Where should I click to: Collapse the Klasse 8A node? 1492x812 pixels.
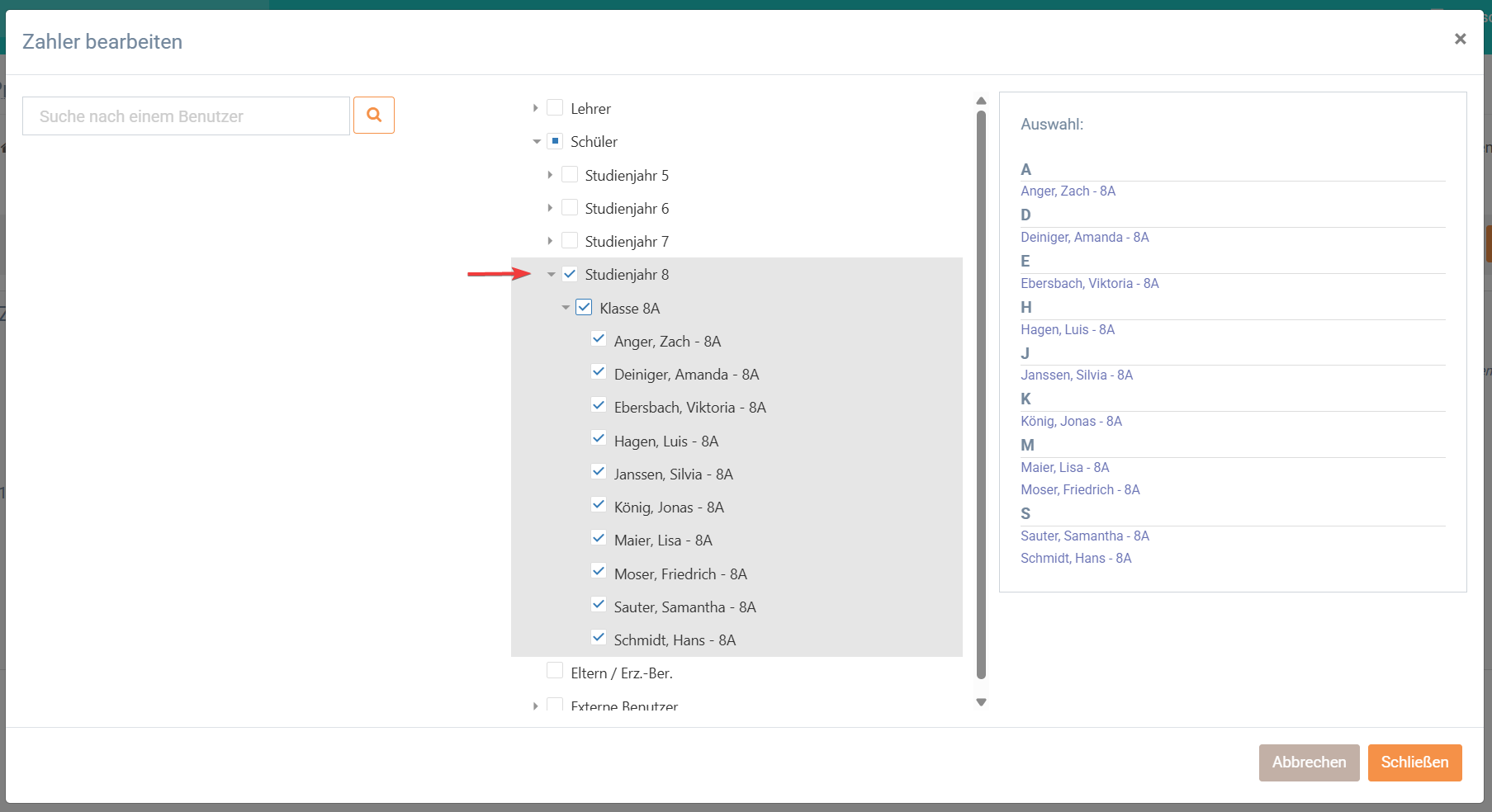tap(565, 308)
